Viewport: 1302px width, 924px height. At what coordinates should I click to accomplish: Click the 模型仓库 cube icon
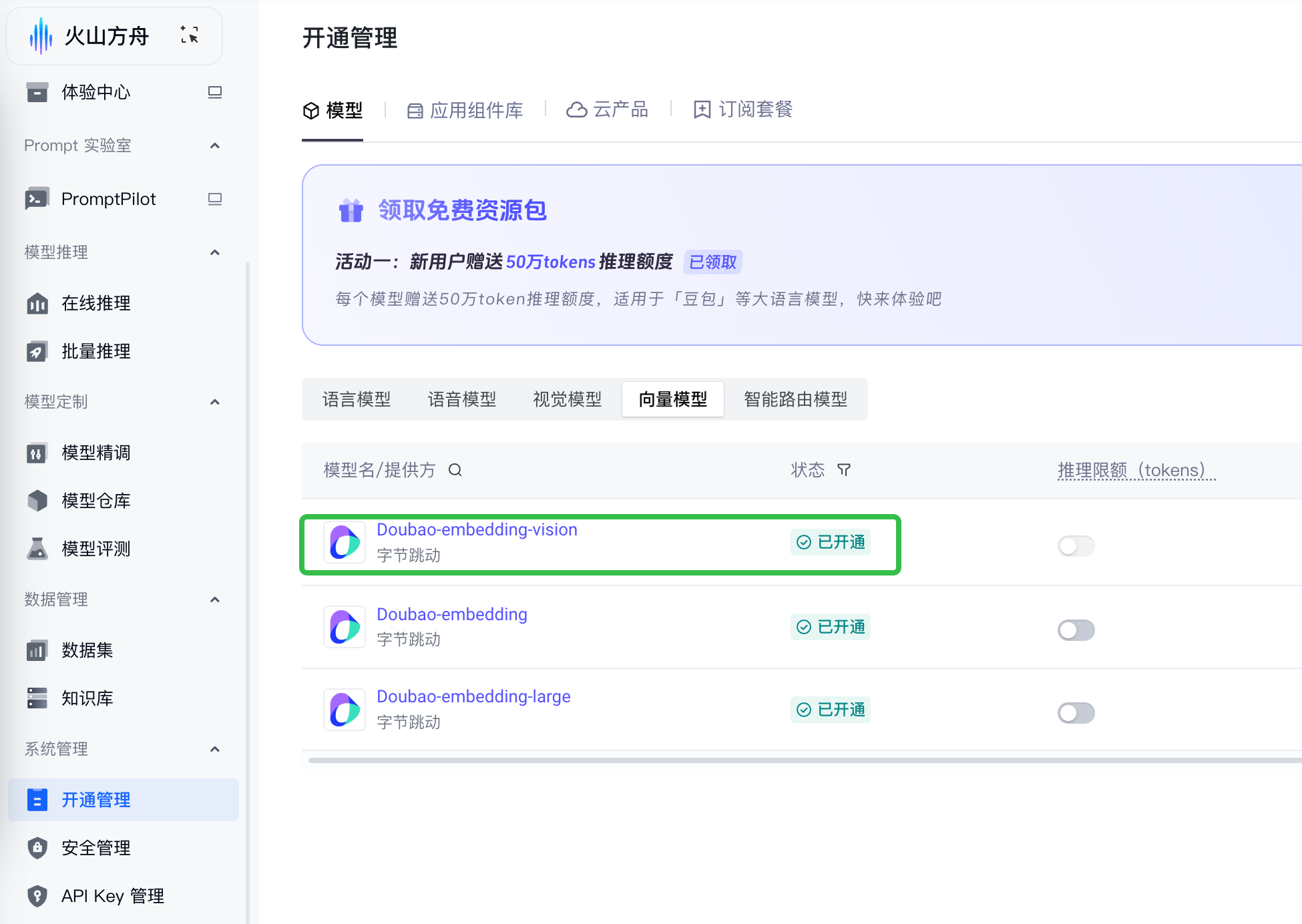pyautogui.click(x=37, y=501)
